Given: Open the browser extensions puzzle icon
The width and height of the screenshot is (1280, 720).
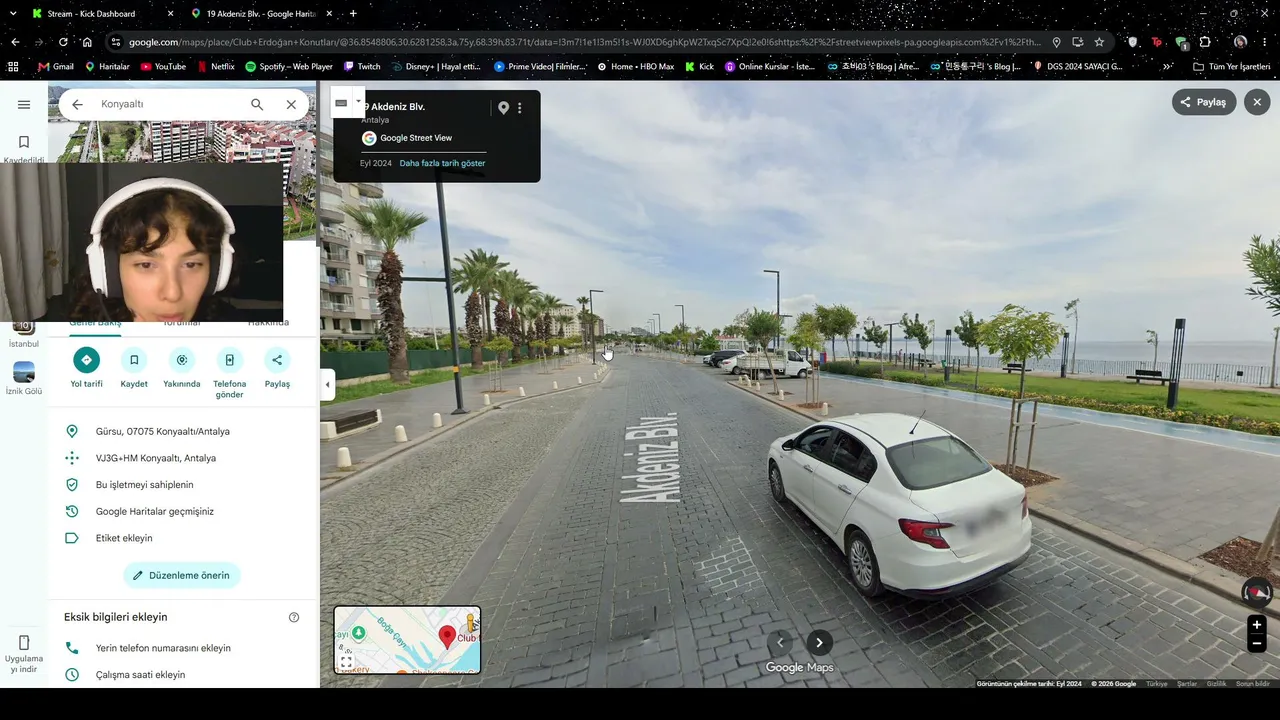Looking at the screenshot, I should (x=1205, y=42).
